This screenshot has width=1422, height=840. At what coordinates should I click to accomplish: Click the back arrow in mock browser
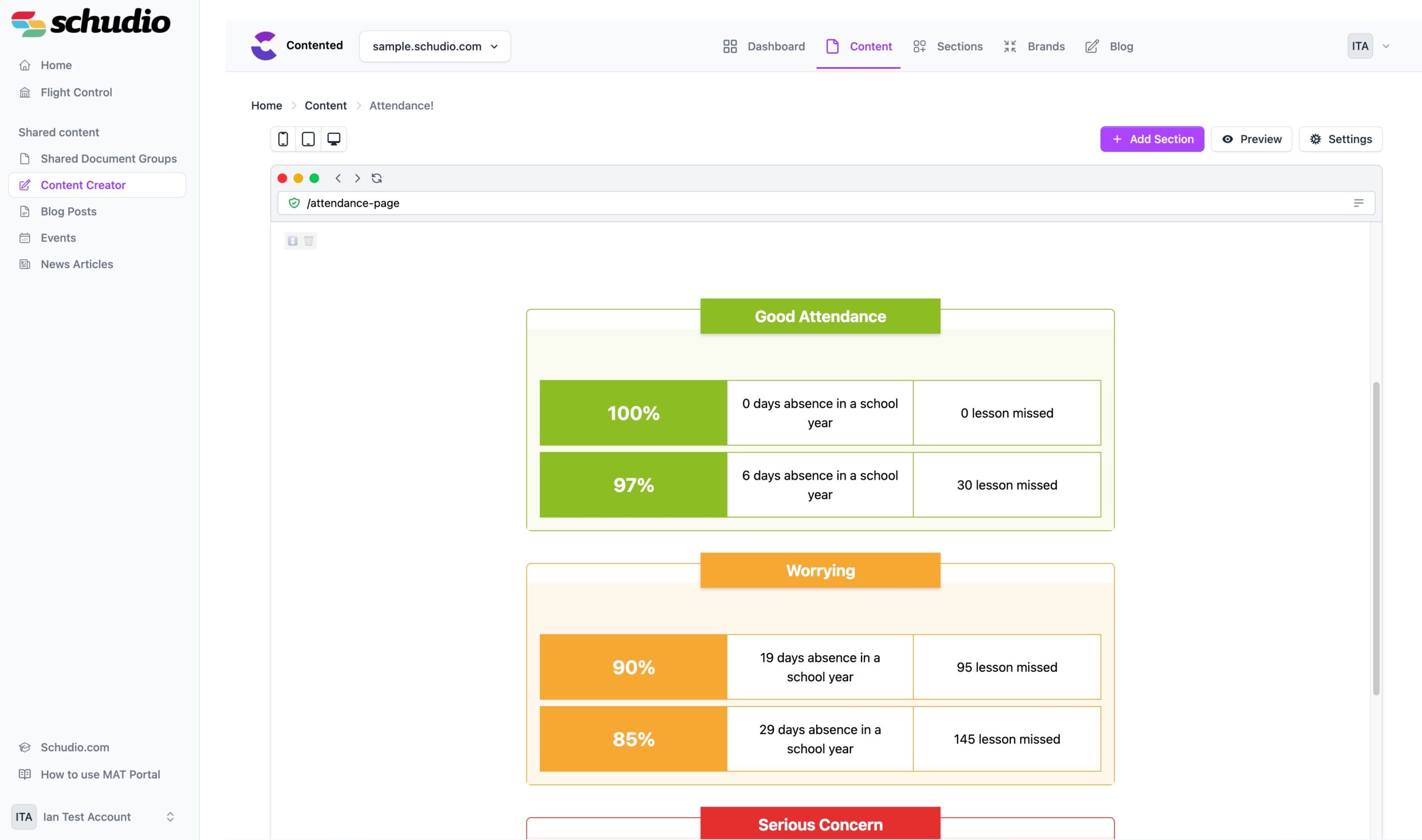(x=338, y=178)
